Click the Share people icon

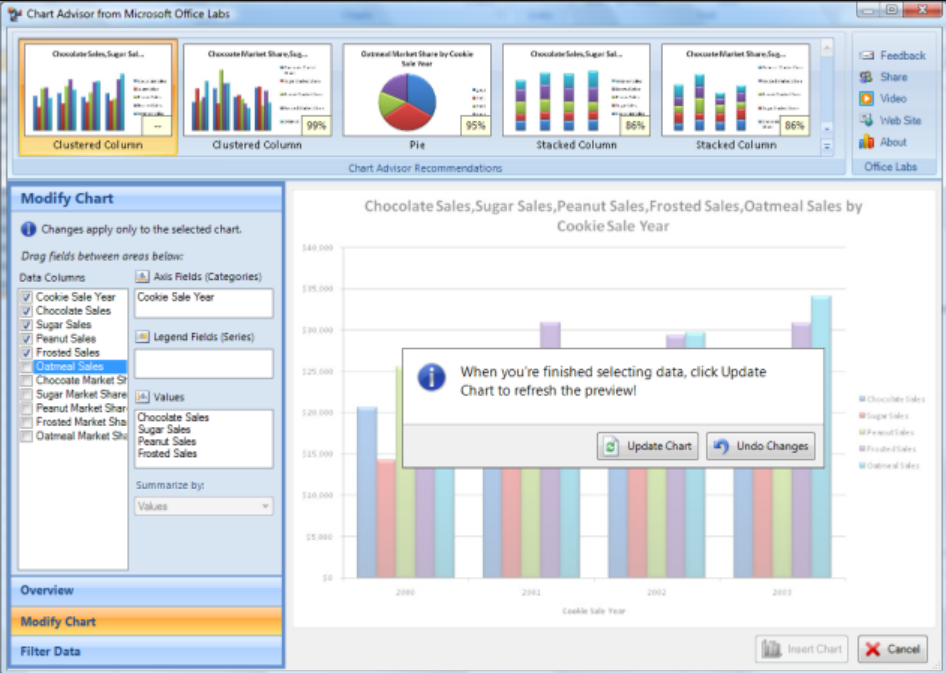866,77
